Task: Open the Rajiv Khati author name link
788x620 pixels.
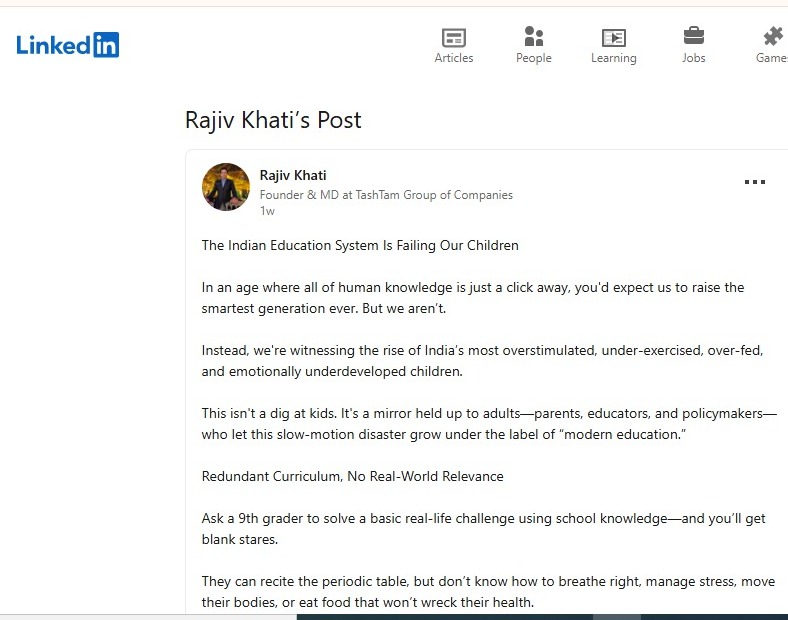Action: [293, 176]
